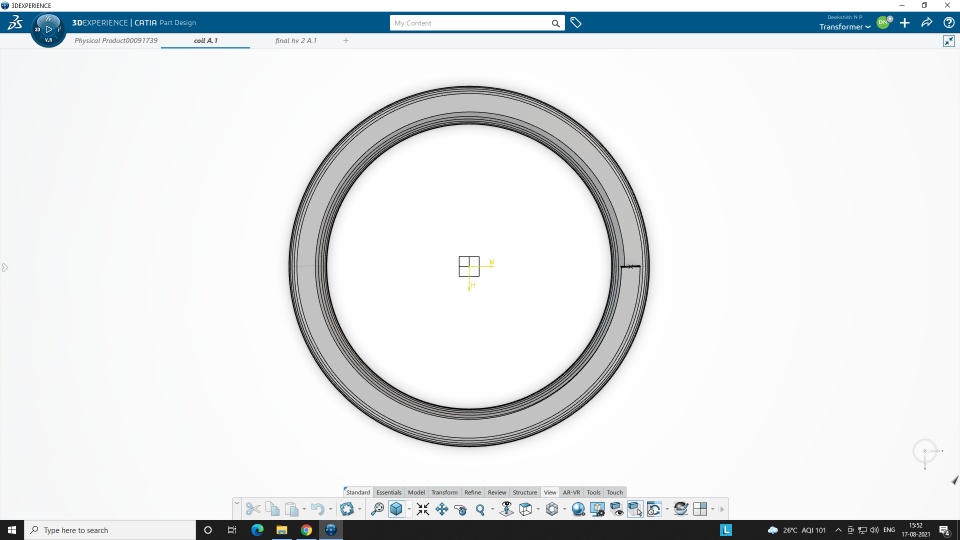960x540 pixels.
Task: Open the wireframe box views dropdown arrow
Action: (x=538, y=509)
